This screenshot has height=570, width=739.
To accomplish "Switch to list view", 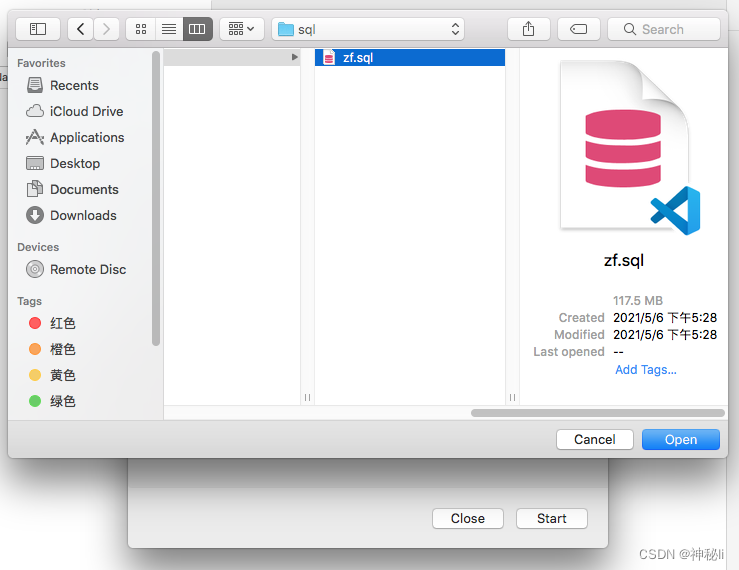I will click(x=169, y=29).
